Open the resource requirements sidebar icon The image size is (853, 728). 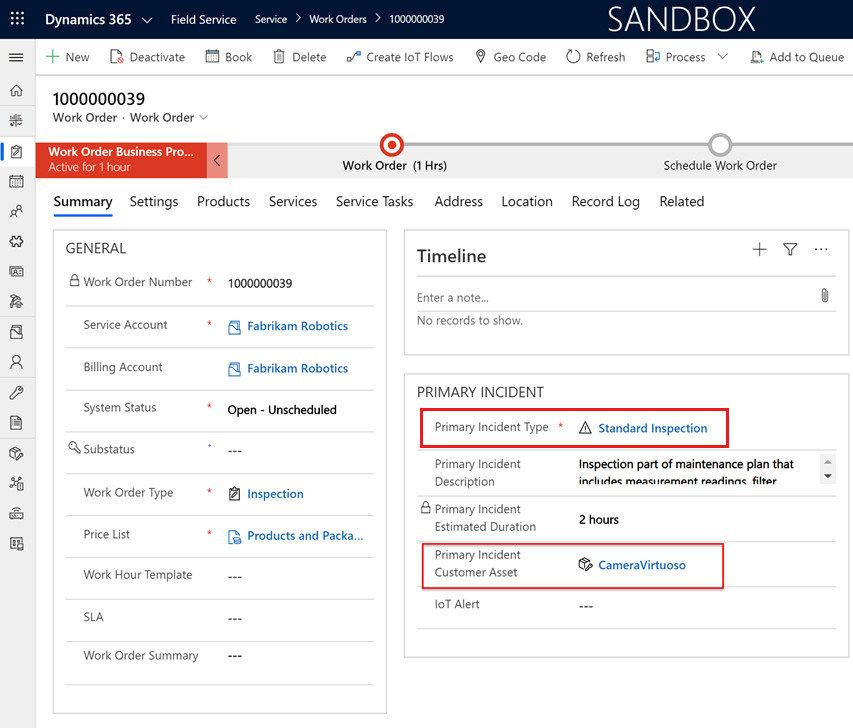tap(17, 211)
